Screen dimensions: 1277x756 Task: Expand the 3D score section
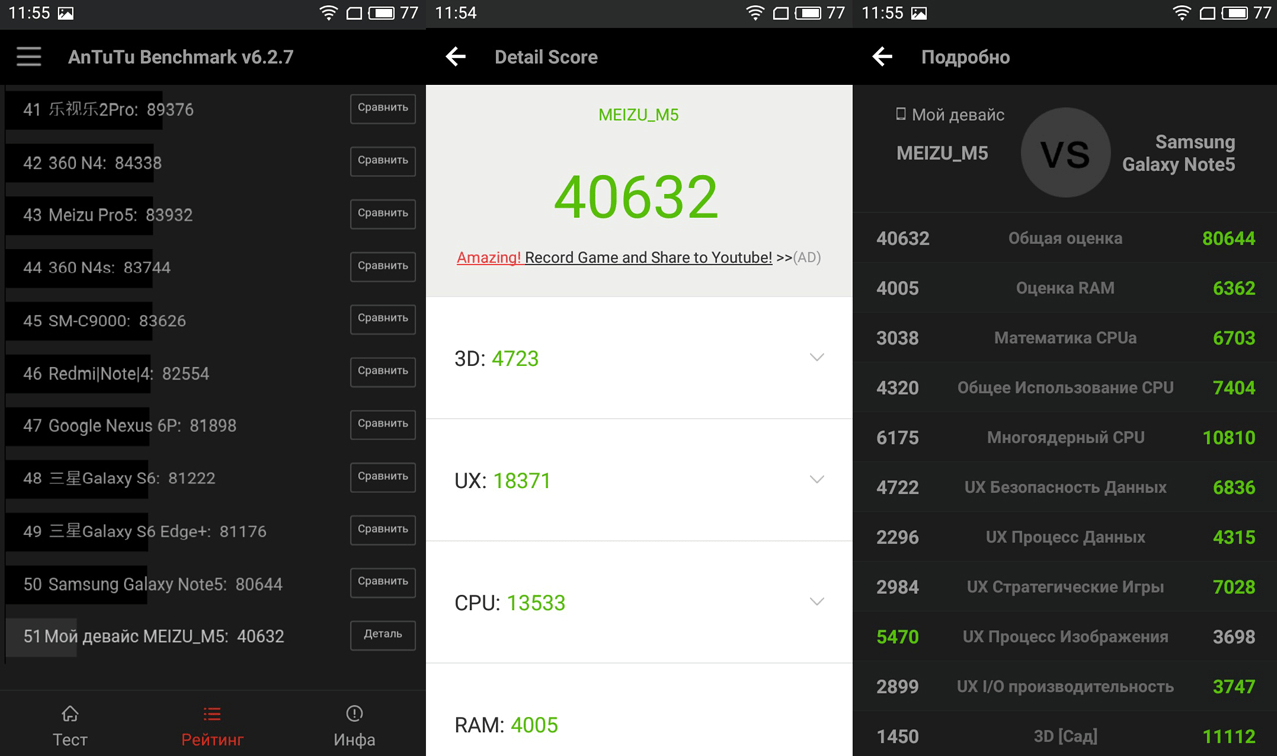click(x=816, y=358)
